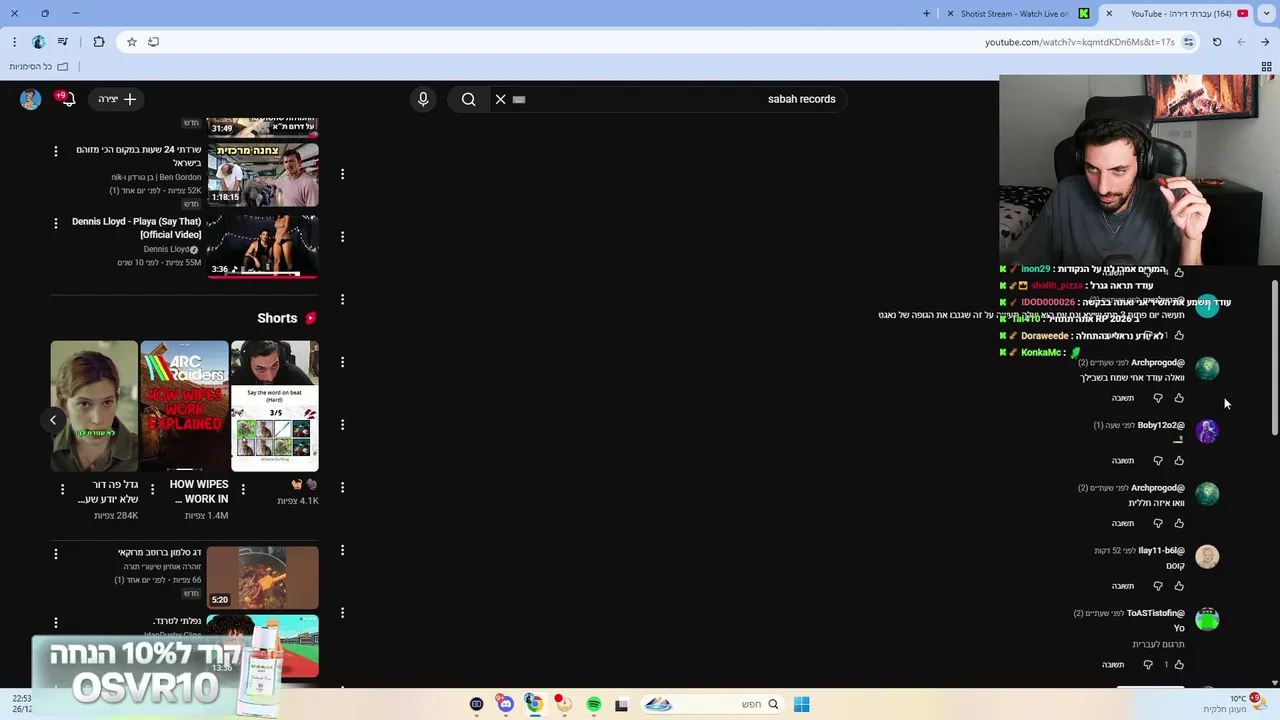Open options for Ben Gordon 24 hours video

[x=55, y=151]
